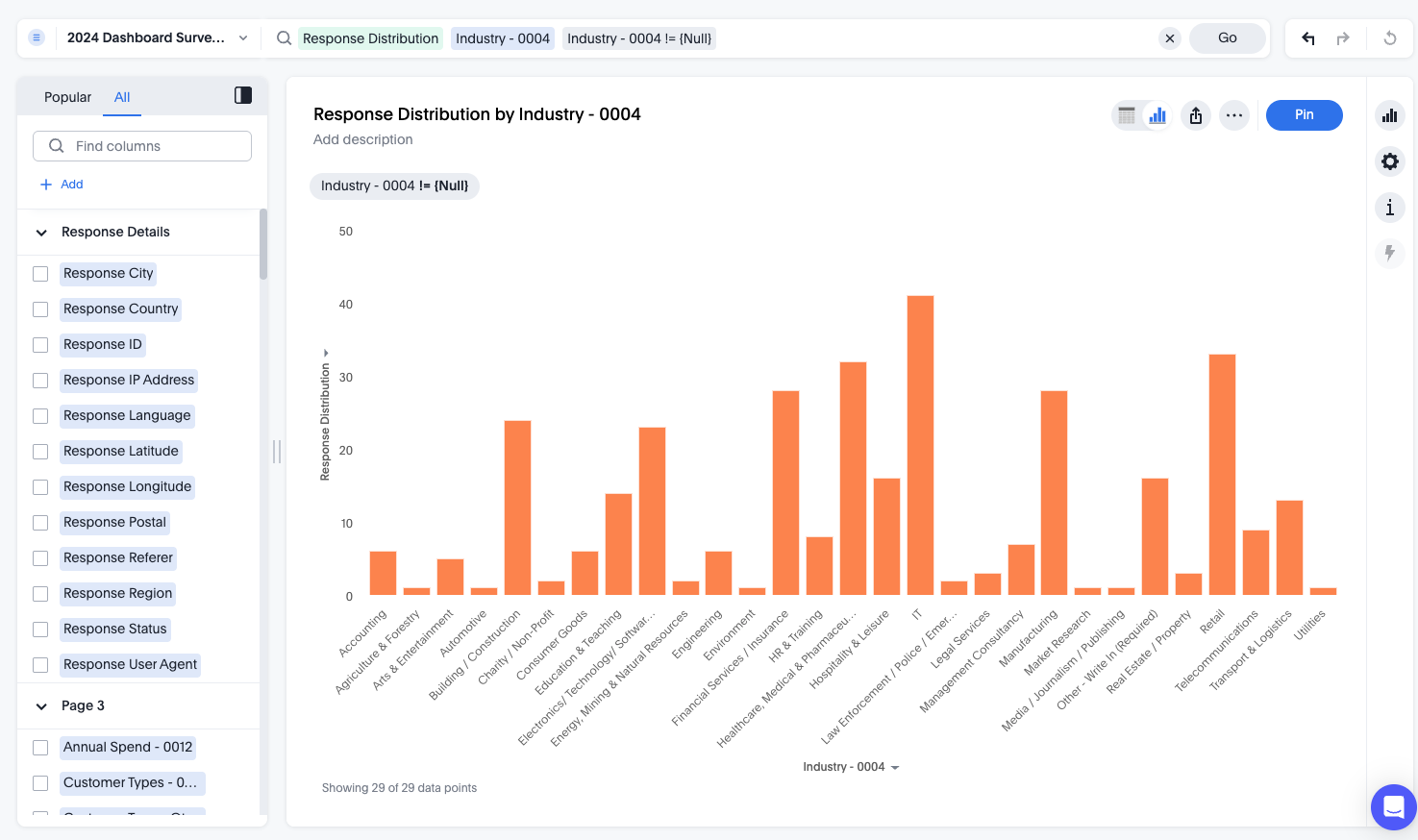Click into the Find columns search field

pos(142,146)
